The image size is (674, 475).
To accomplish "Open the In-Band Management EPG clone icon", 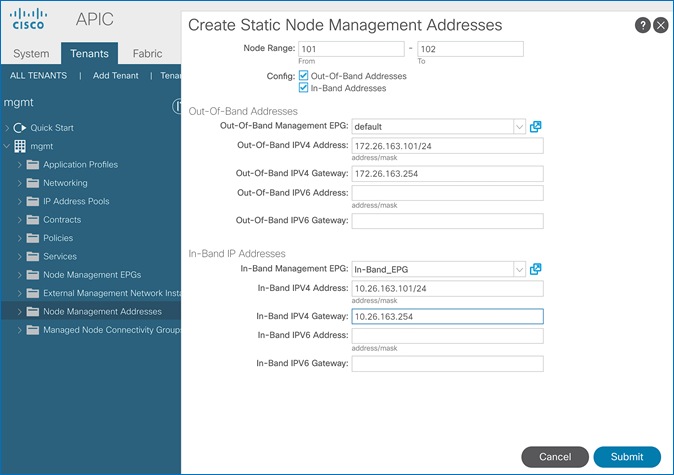I will (x=536, y=268).
